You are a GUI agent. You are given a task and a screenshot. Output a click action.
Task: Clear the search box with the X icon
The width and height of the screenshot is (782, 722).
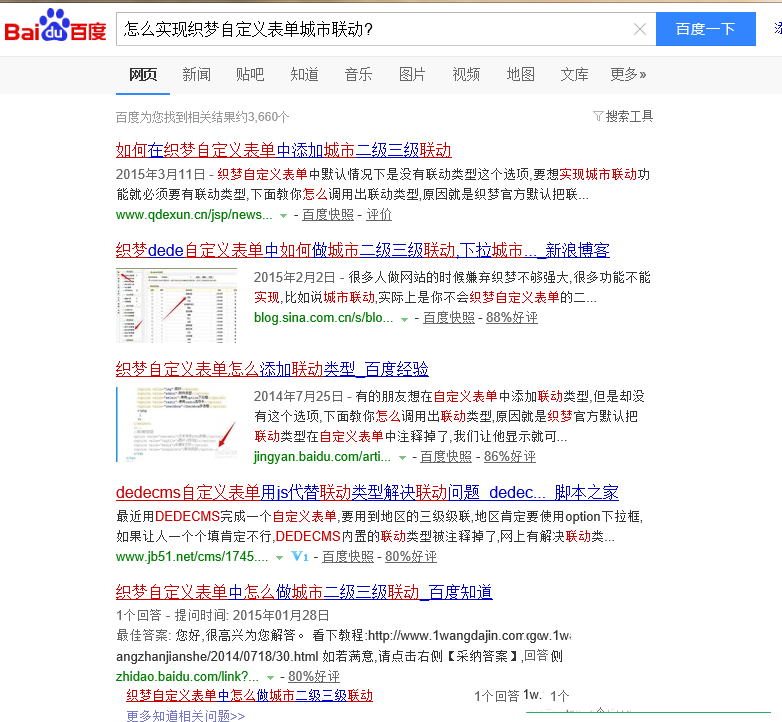tap(640, 29)
